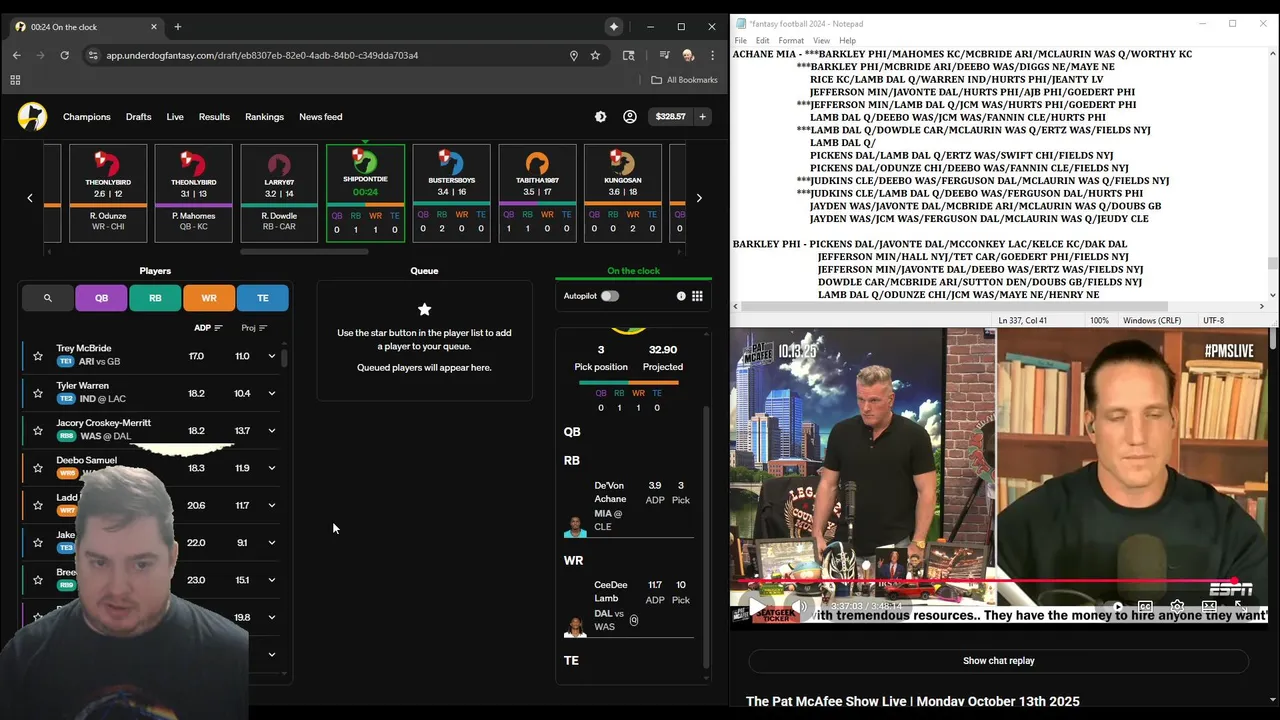Click the draft info icon beside Autopilot
1280x720 pixels.
coord(681,296)
